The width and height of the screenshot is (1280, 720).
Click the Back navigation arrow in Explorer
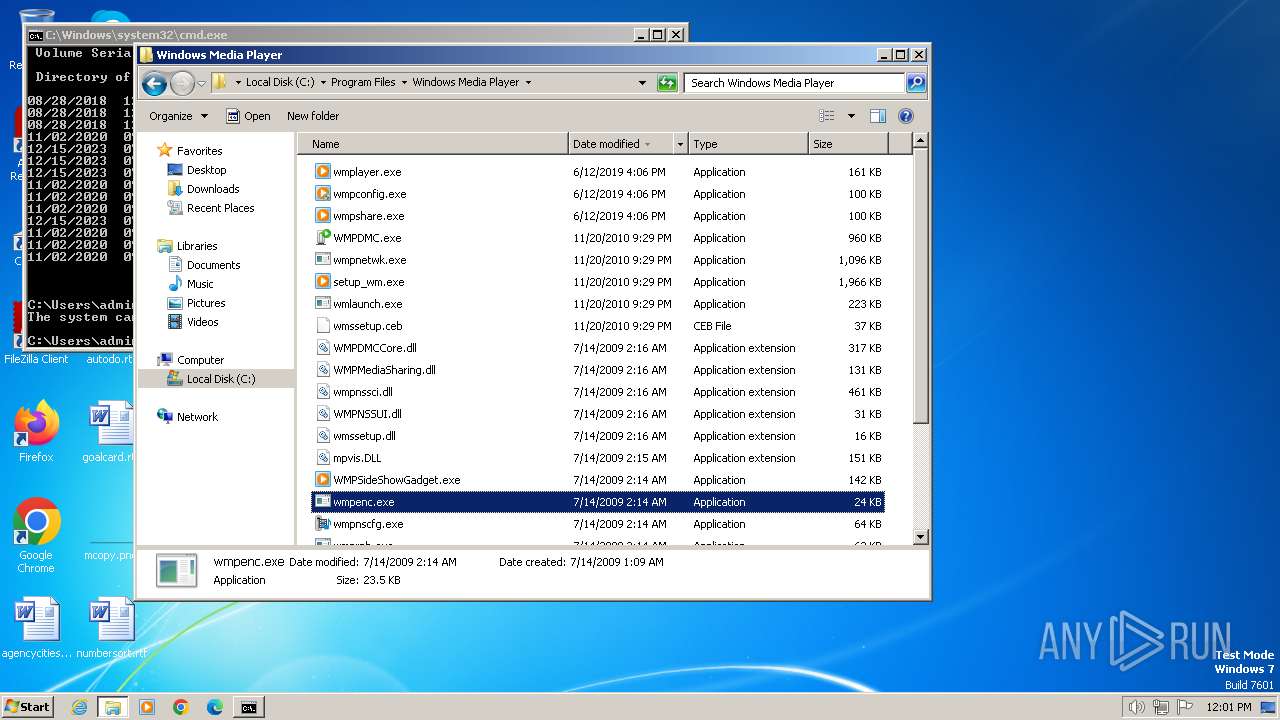pos(154,83)
